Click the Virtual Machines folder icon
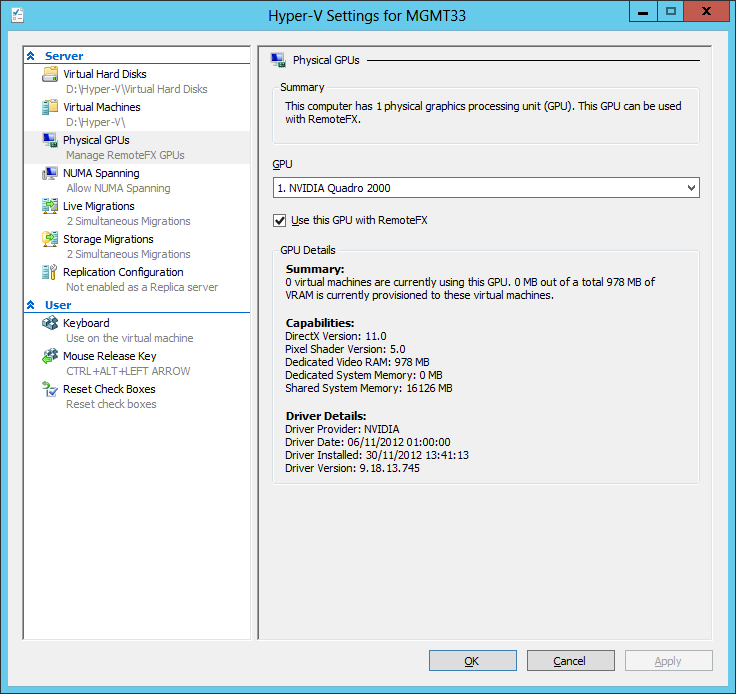Image resolution: width=736 pixels, height=694 pixels. tap(50, 107)
